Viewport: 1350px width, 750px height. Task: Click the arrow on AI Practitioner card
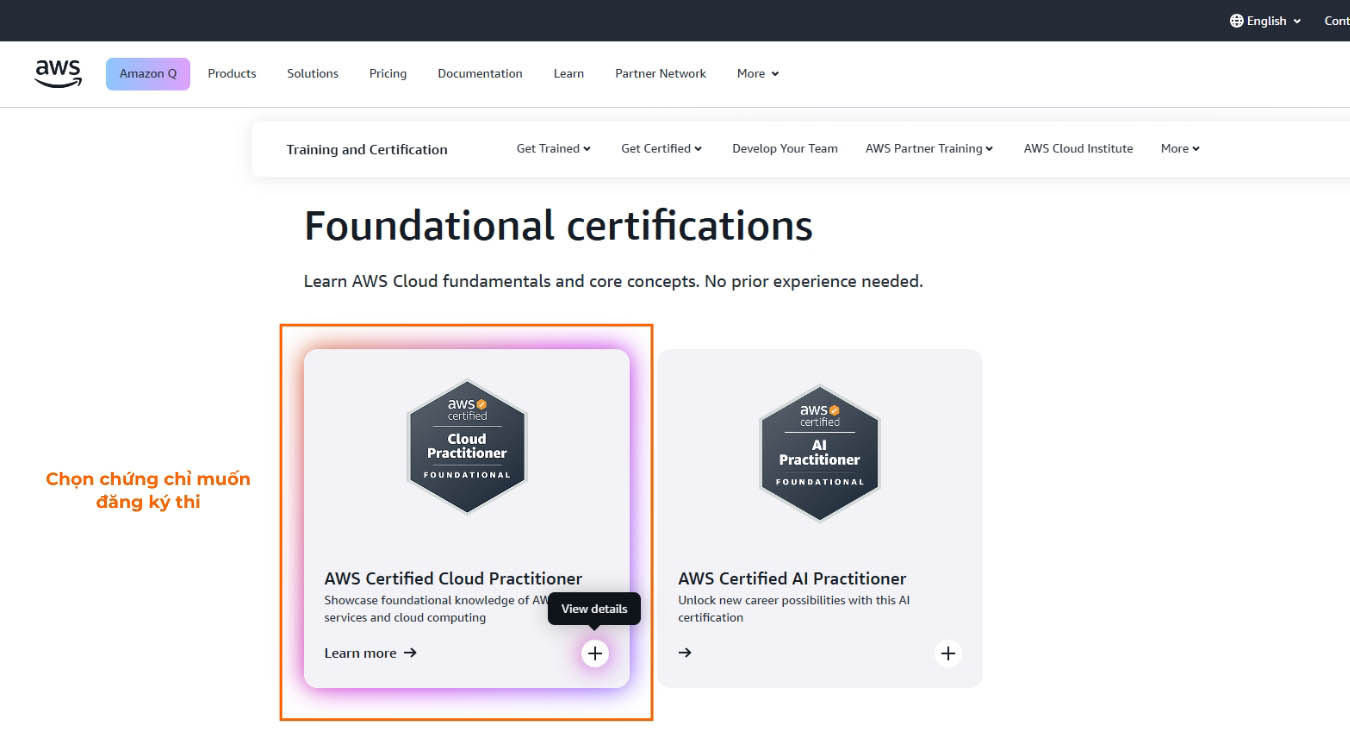685,653
